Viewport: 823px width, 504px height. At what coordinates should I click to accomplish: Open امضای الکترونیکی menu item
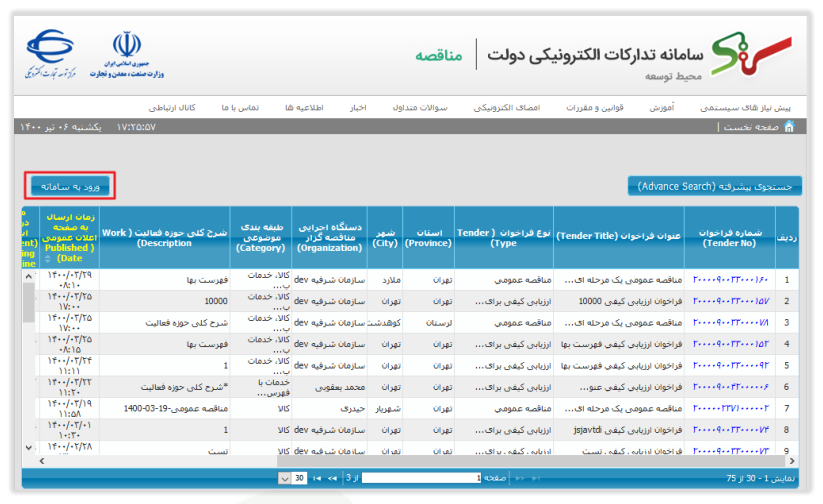coord(507,108)
